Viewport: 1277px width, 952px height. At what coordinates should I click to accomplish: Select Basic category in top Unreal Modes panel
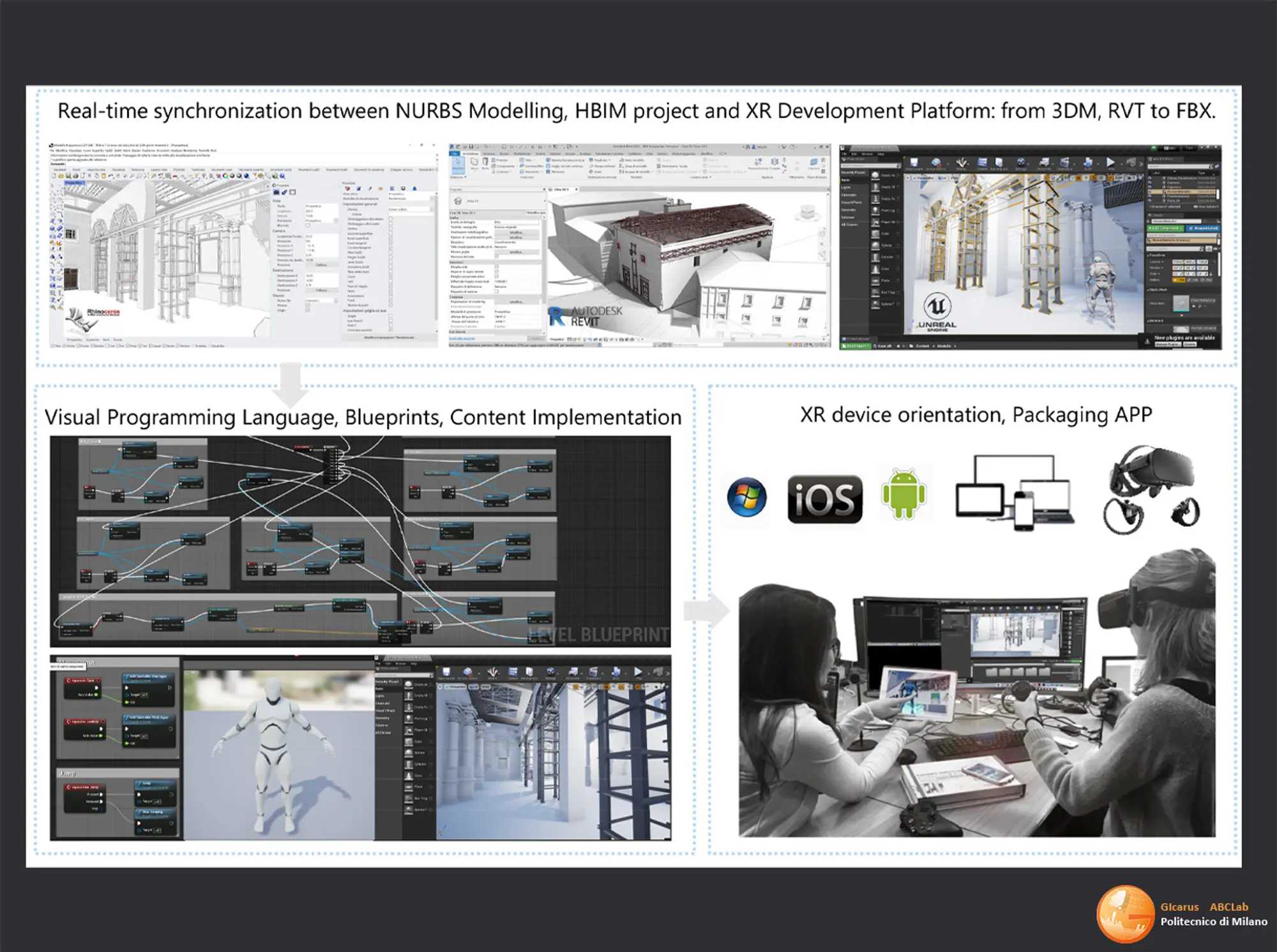click(x=846, y=180)
